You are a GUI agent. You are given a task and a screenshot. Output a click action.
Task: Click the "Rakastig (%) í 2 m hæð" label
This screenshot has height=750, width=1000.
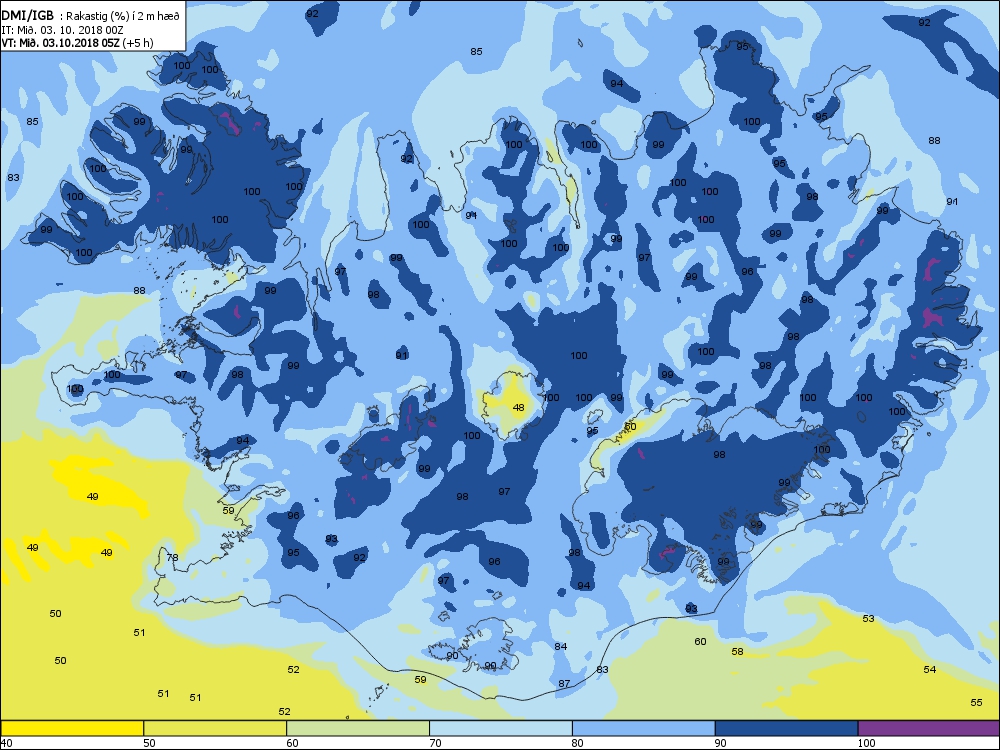coord(123,17)
